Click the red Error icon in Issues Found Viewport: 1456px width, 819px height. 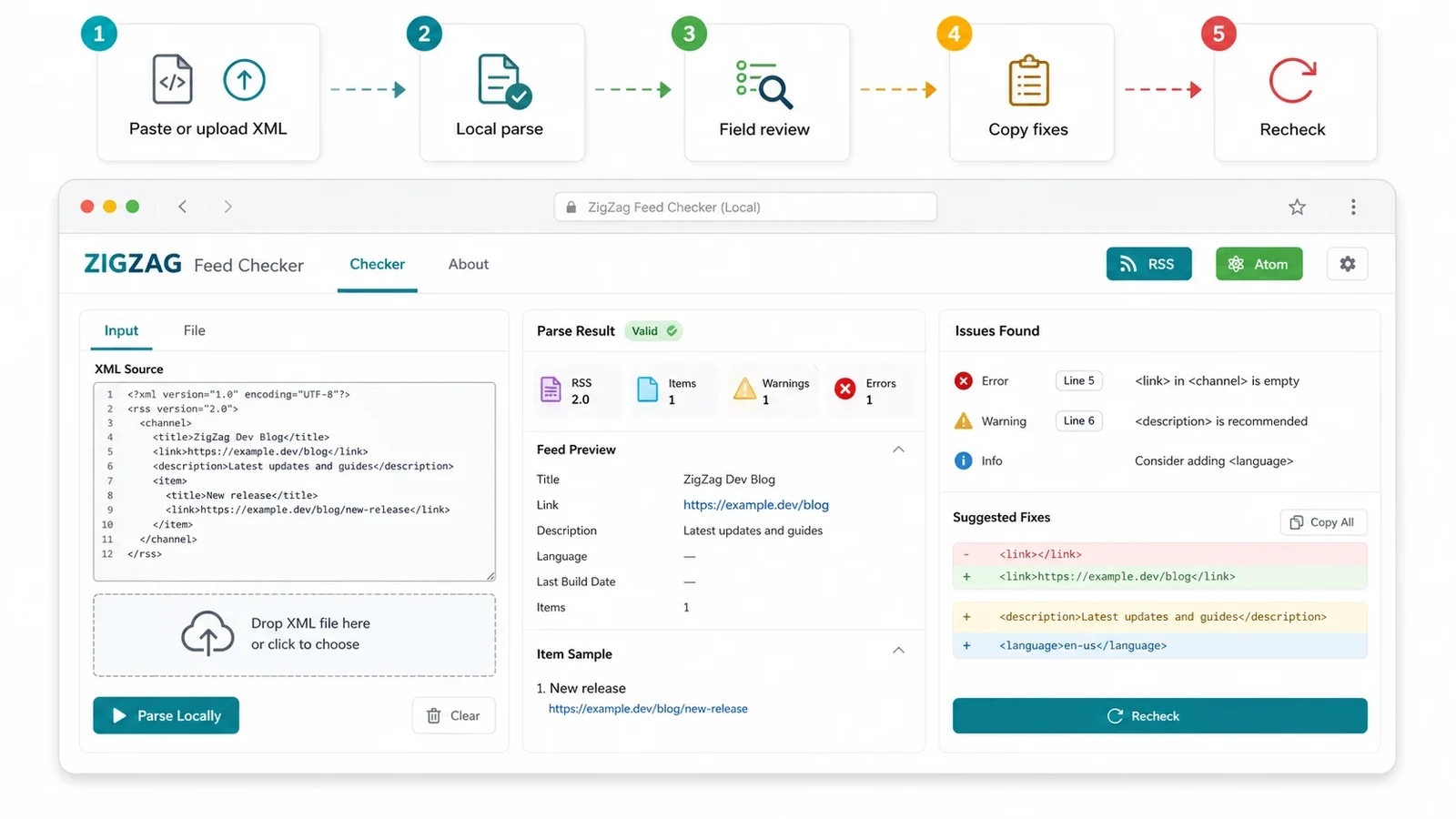point(963,380)
